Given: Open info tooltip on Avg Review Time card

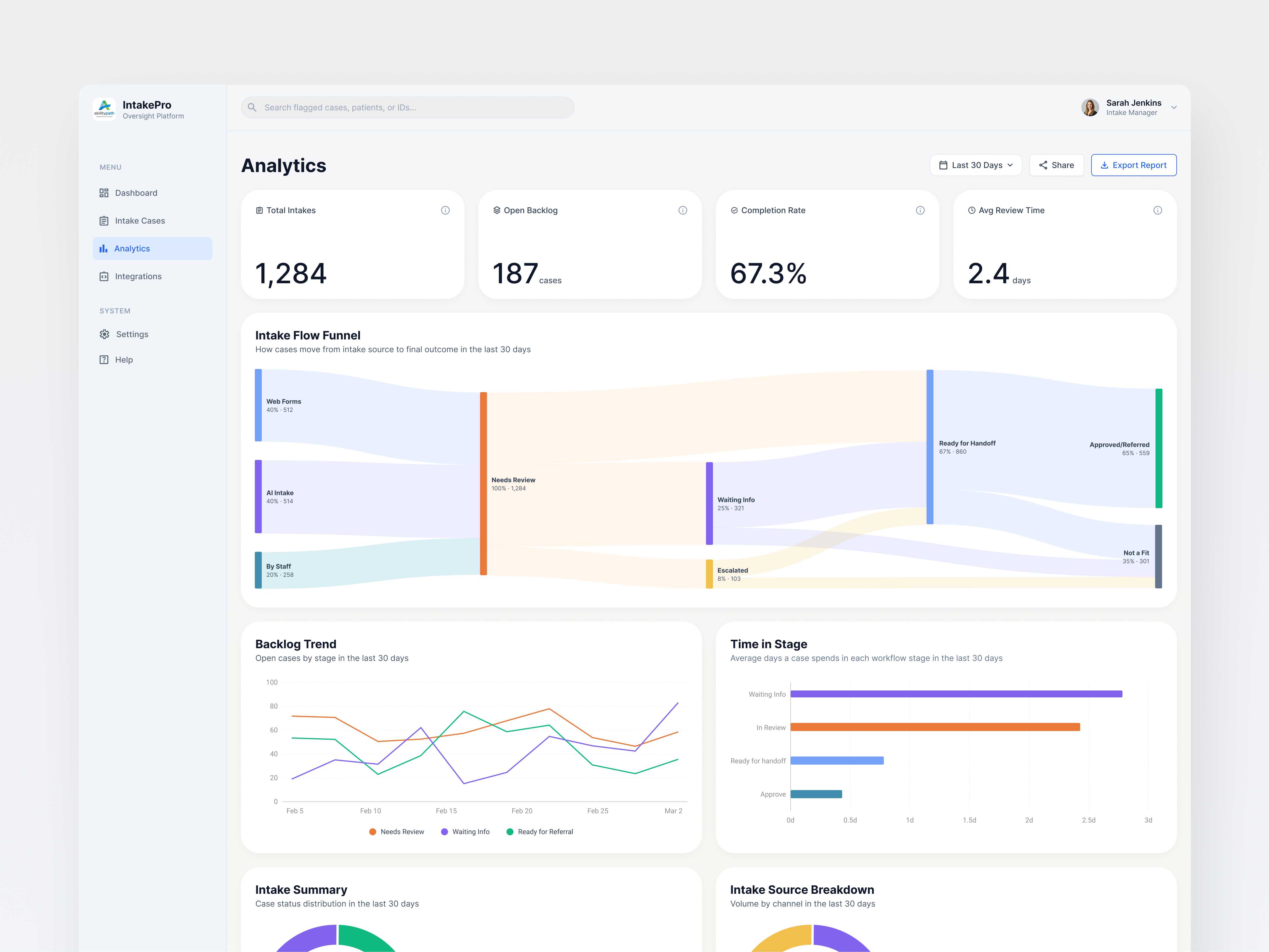Looking at the screenshot, I should point(1158,211).
